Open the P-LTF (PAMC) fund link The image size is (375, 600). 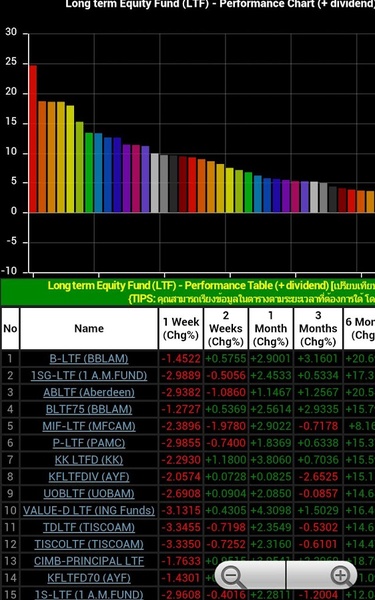[89, 443]
